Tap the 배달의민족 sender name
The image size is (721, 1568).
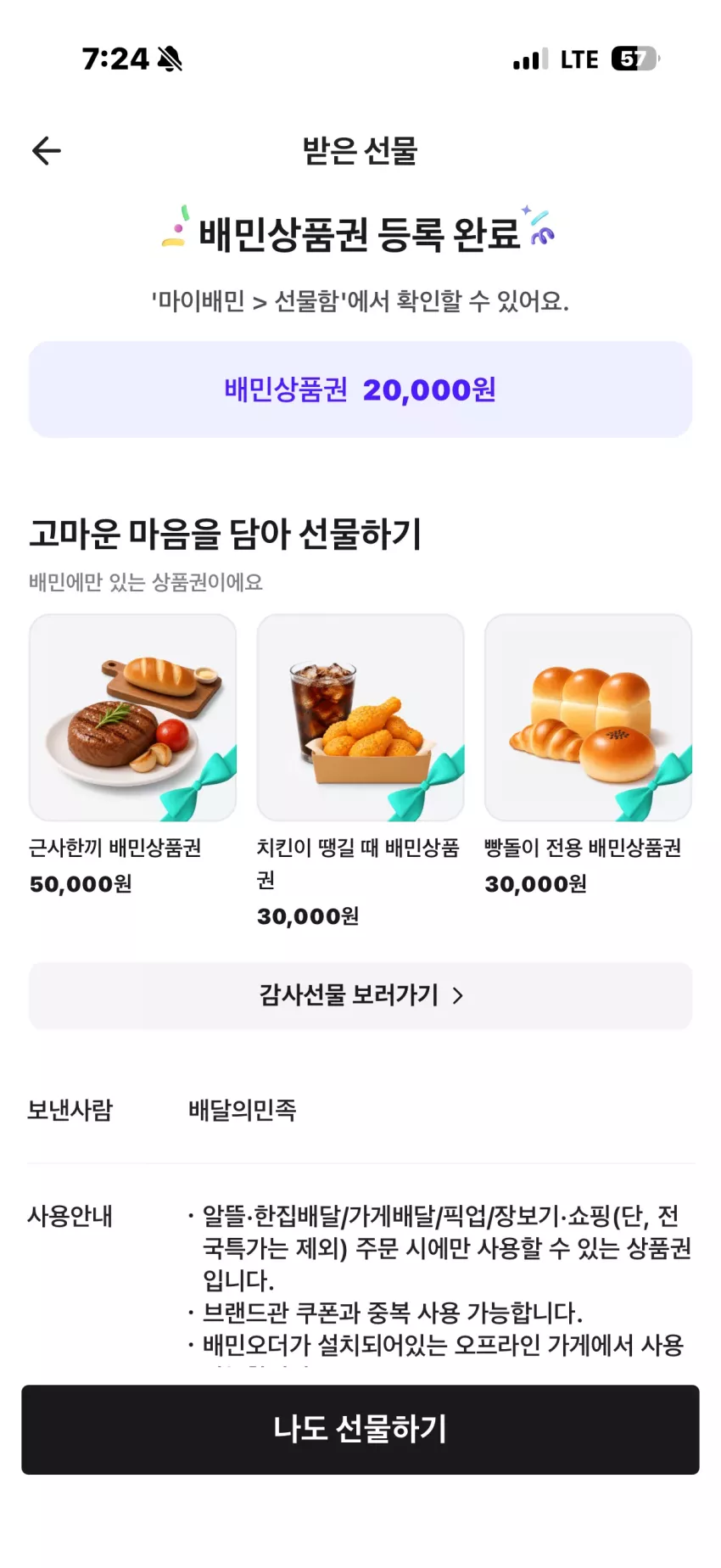(x=243, y=1110)
